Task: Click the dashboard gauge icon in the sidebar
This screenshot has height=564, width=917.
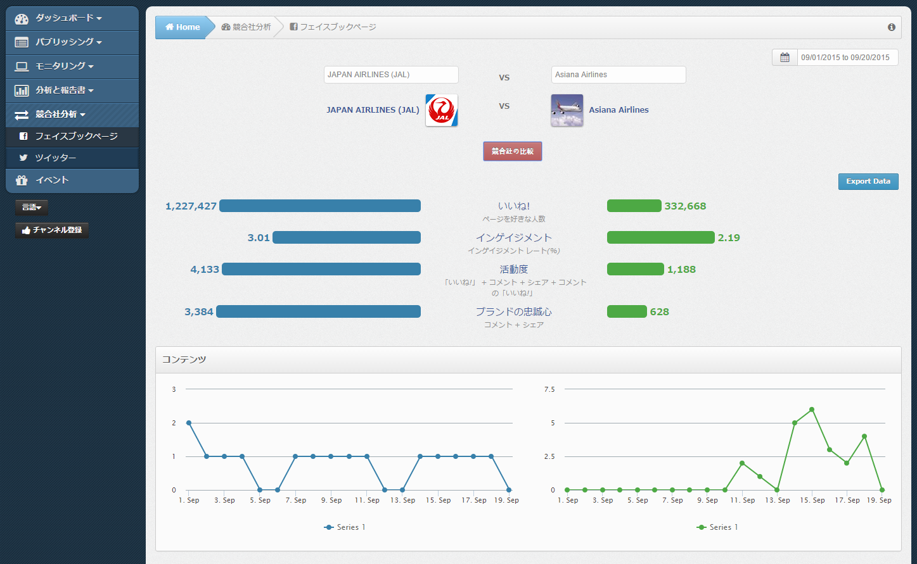Action: coord(22,18)
